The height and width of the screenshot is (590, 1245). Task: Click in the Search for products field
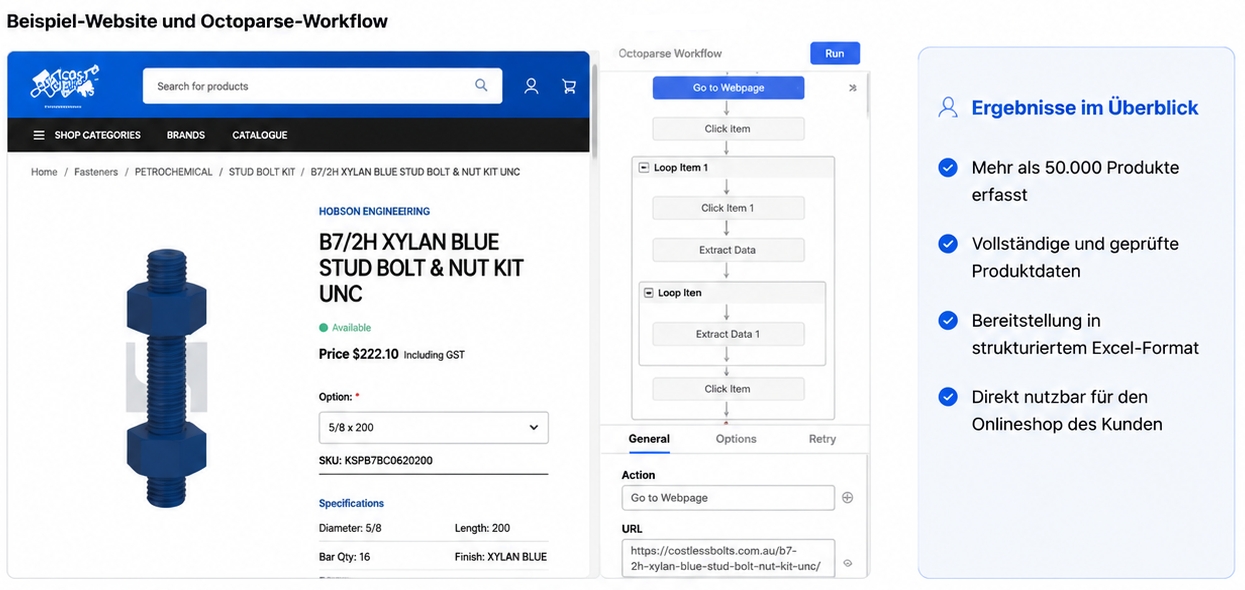tap(322, 86)
